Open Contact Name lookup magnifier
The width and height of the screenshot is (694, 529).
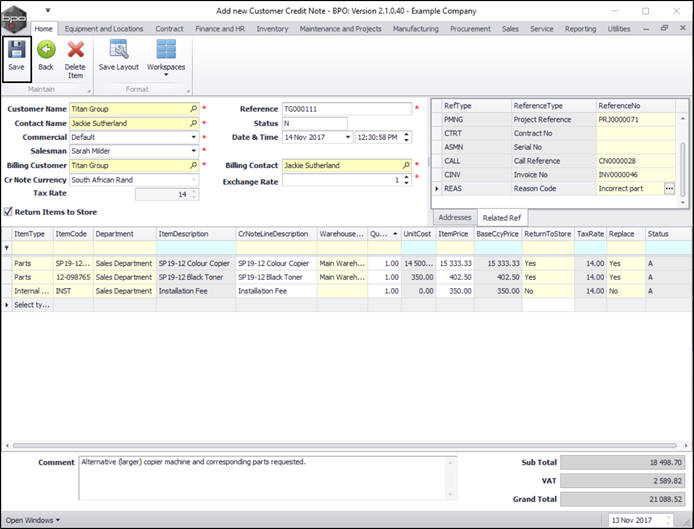(193, 123)
